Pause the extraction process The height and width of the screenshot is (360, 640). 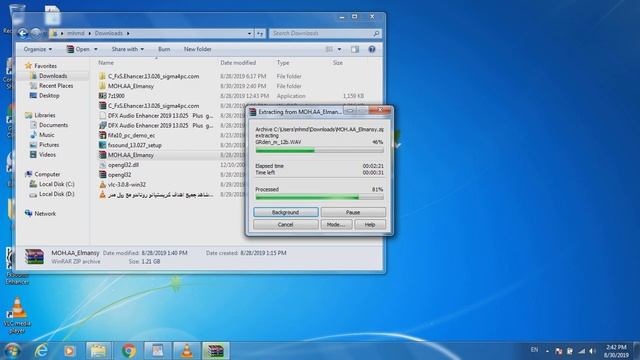point(353,212)
